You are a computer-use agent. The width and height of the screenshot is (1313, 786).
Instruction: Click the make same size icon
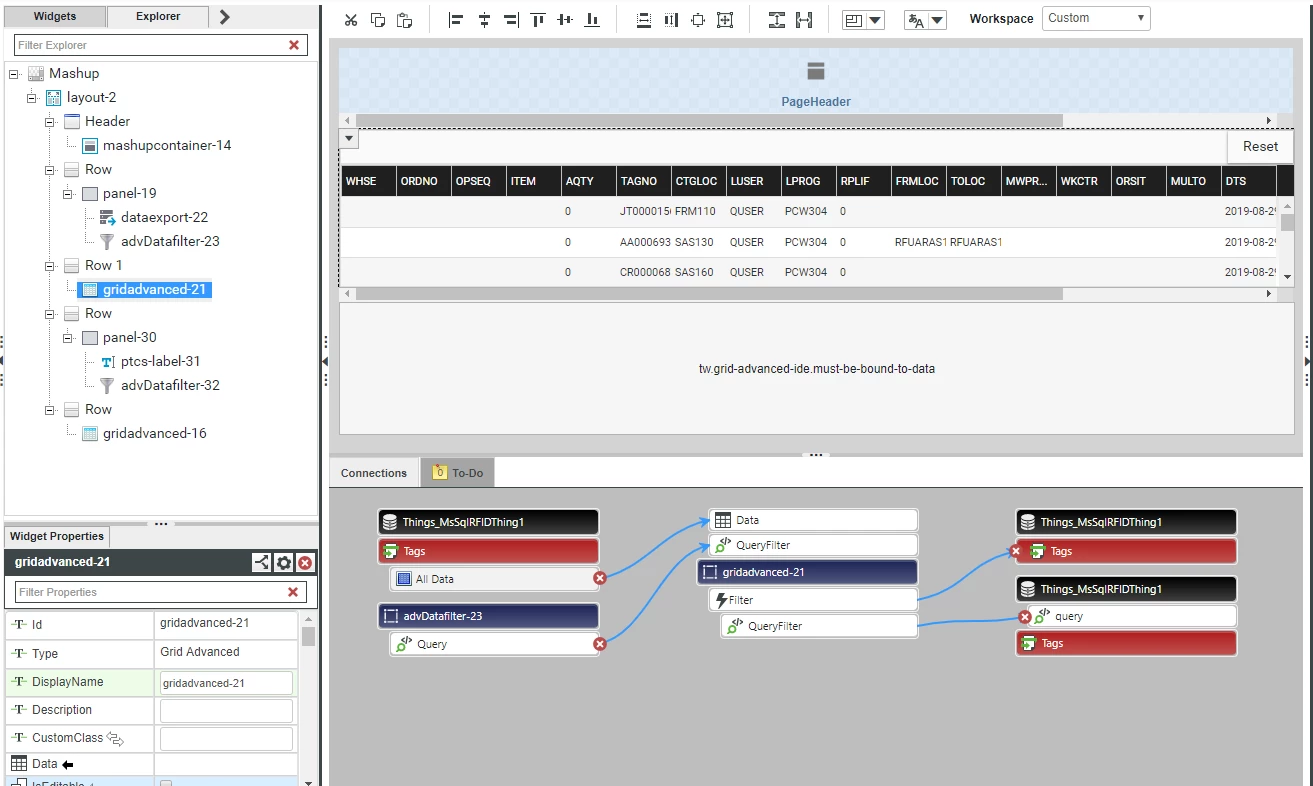(698, 20)
